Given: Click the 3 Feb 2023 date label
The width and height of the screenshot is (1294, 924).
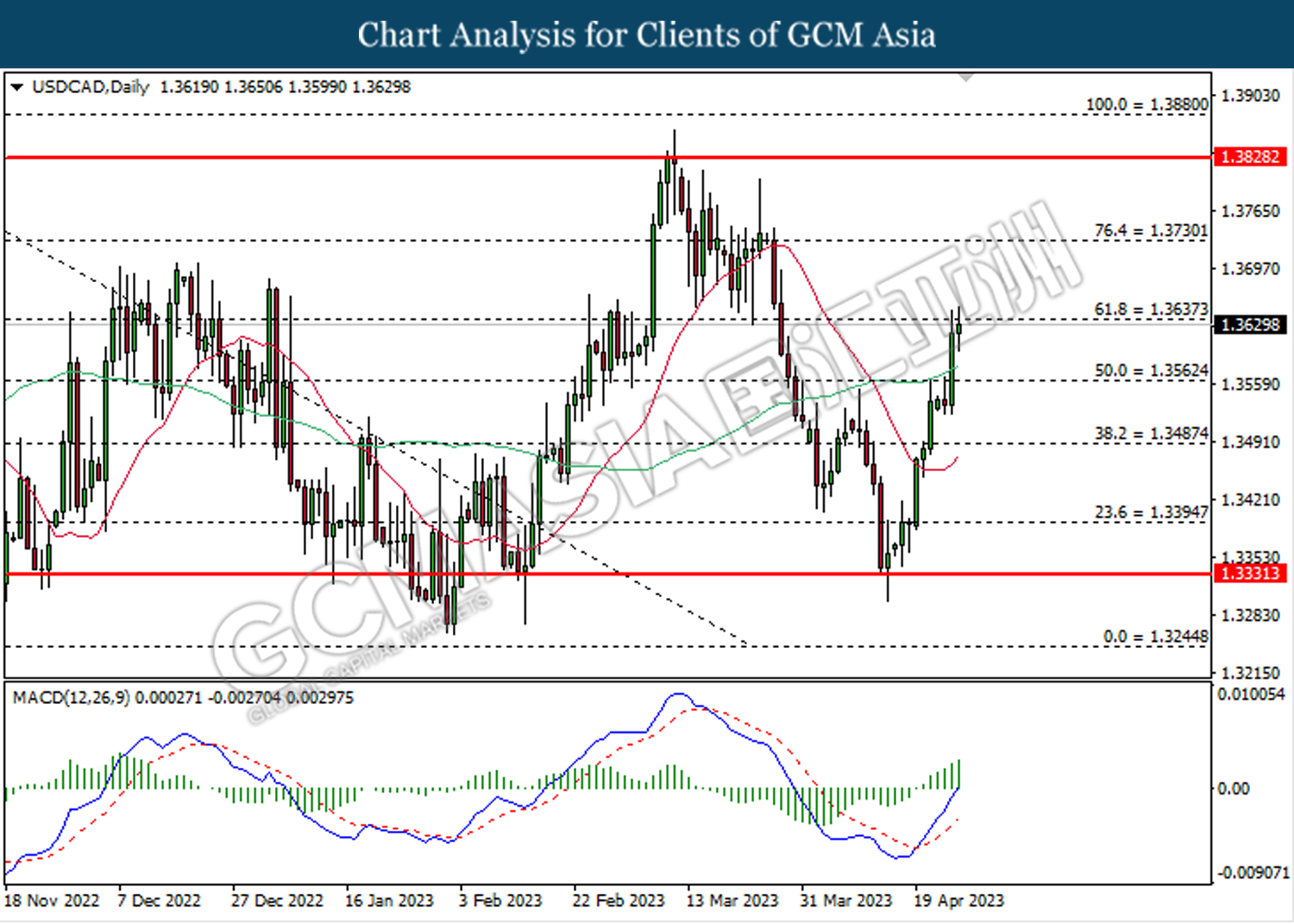Looking at the screenshot, I should click(500, 901).
